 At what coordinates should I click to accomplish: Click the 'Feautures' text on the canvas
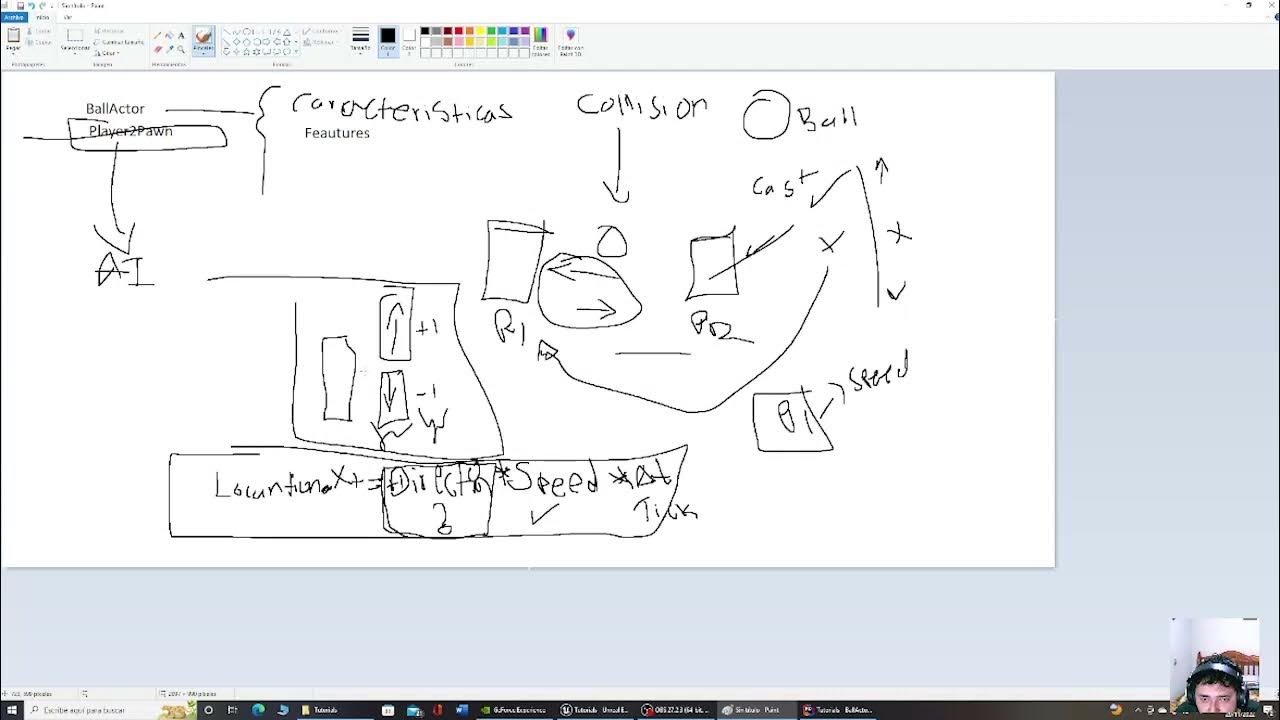tap(337, 133)
